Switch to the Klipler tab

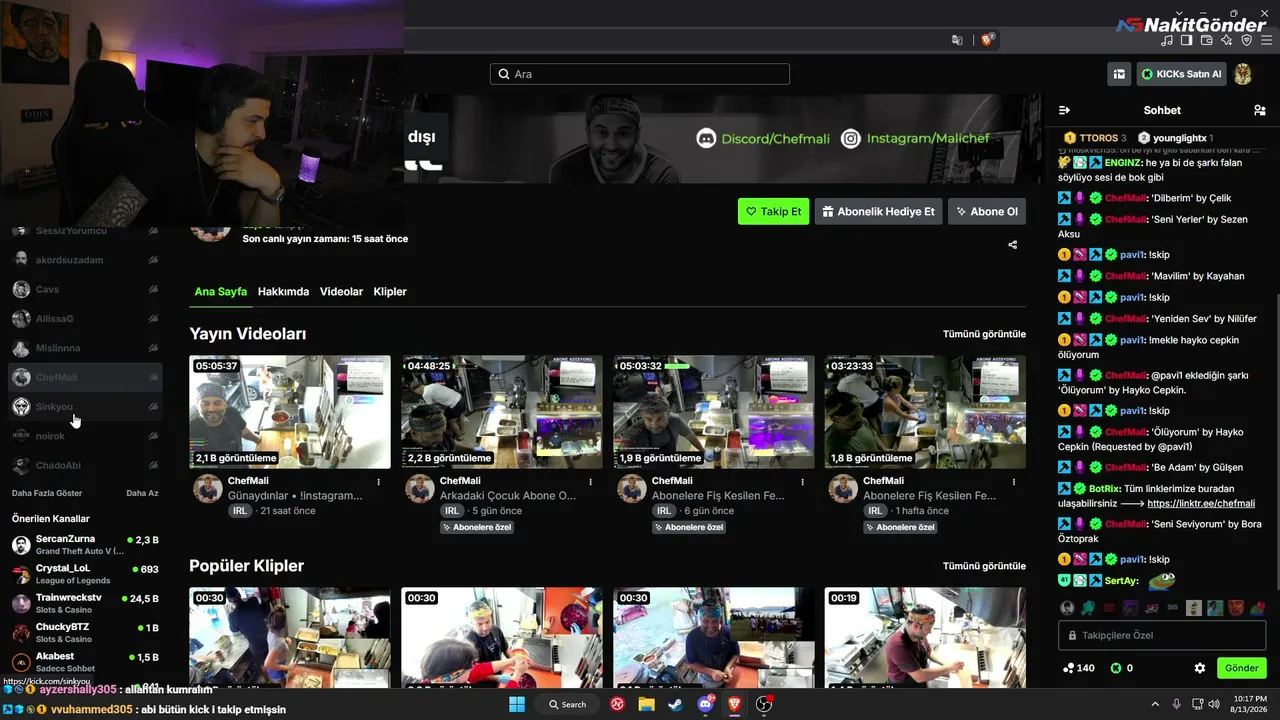click(x=390, y=292)
